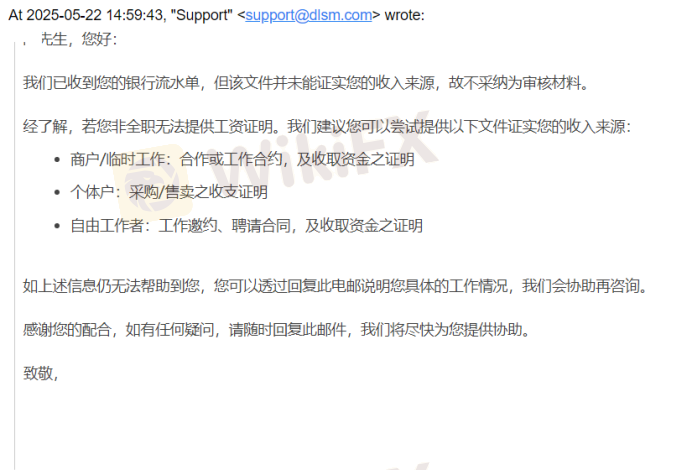Click the paragraph starting with 如上述信息

(x=335, y=286)
